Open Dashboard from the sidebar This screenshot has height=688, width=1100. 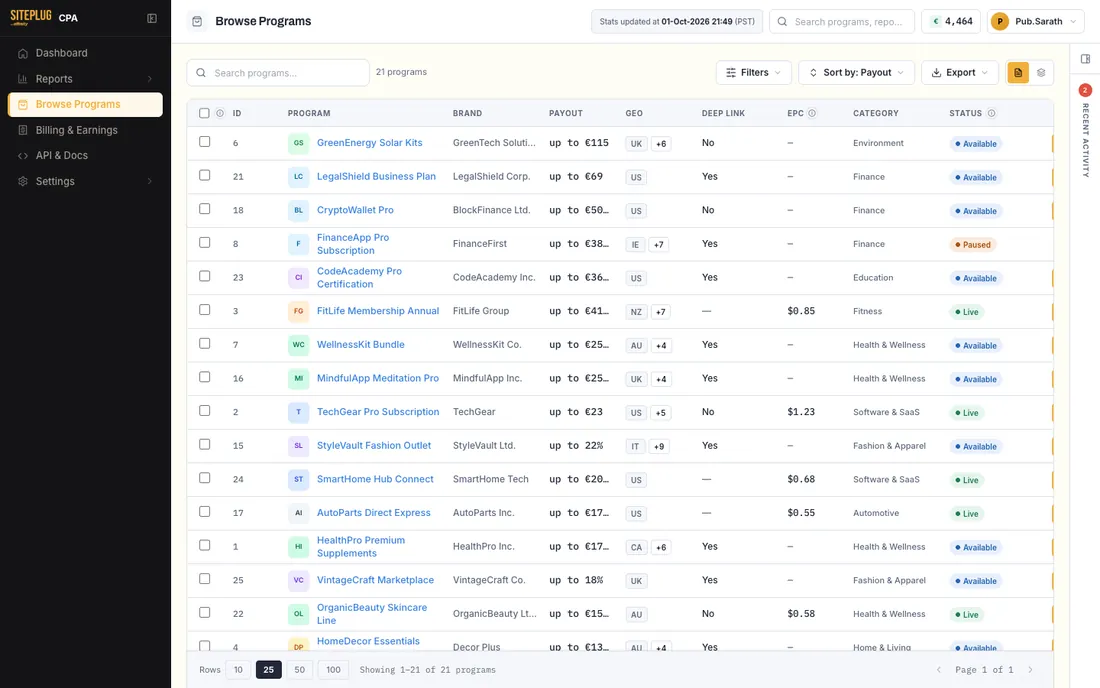point(85,53)
